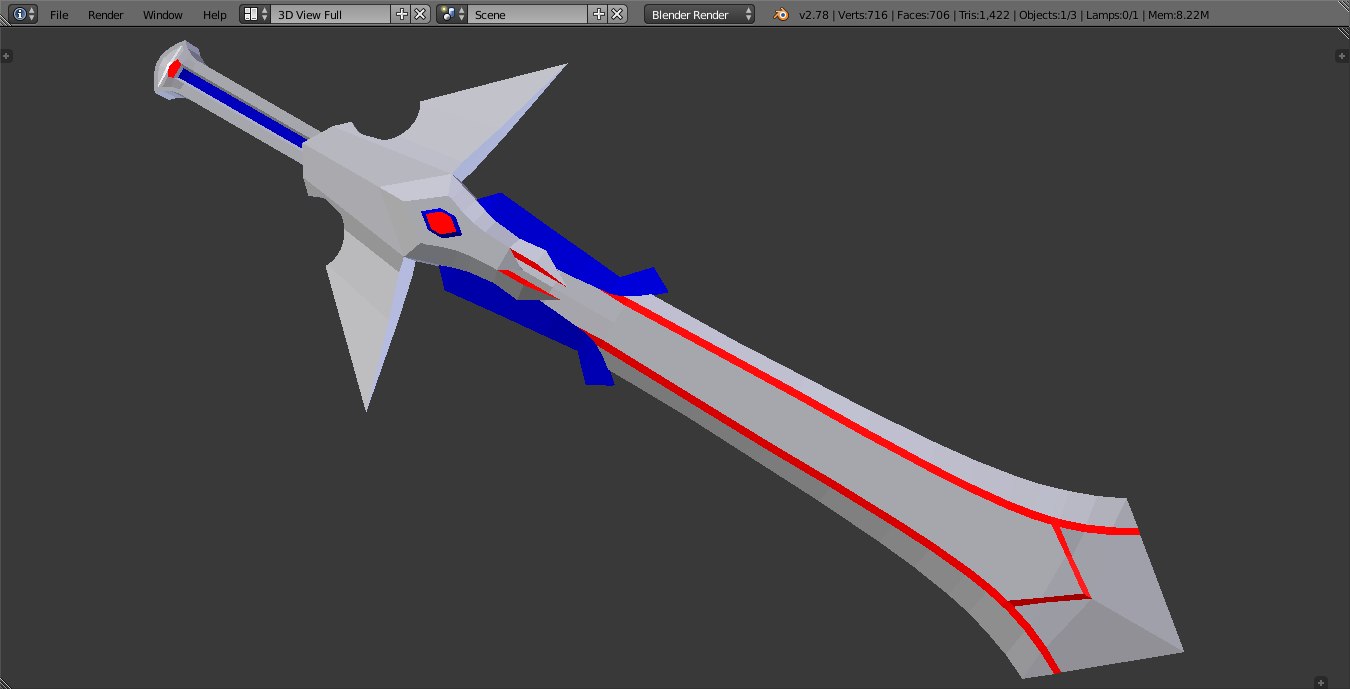This screenshot has width=1350, height=689.
Task: Click the X to unlink the 'Scene' datablock
Action: click(616, 14)
